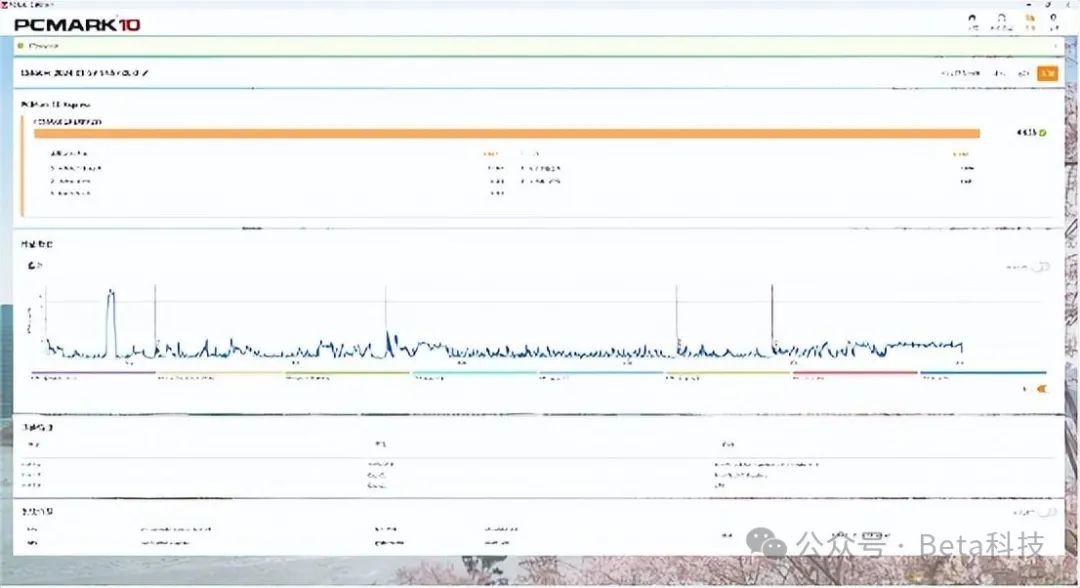Toggle the orange switch below the chart legend

[x=1041, y=389]
